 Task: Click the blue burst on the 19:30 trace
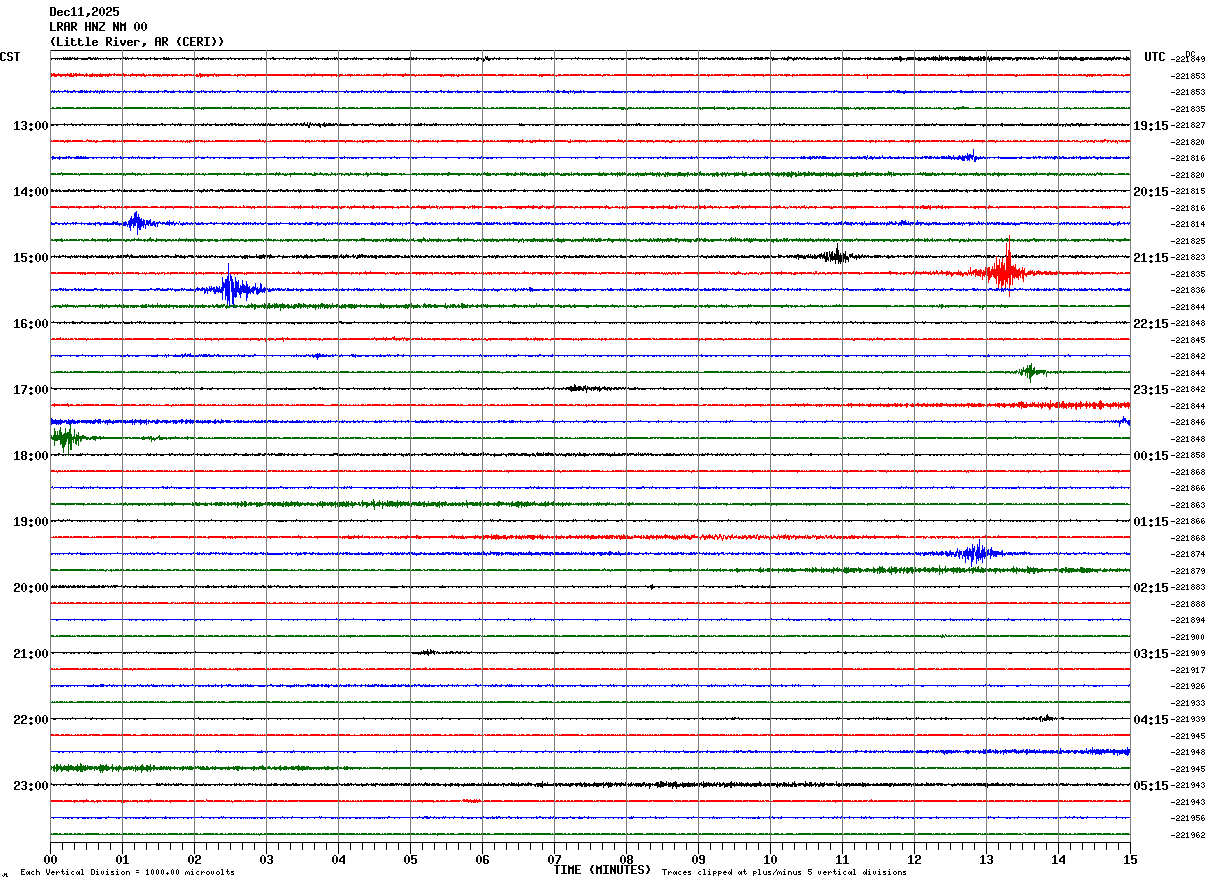974,553
